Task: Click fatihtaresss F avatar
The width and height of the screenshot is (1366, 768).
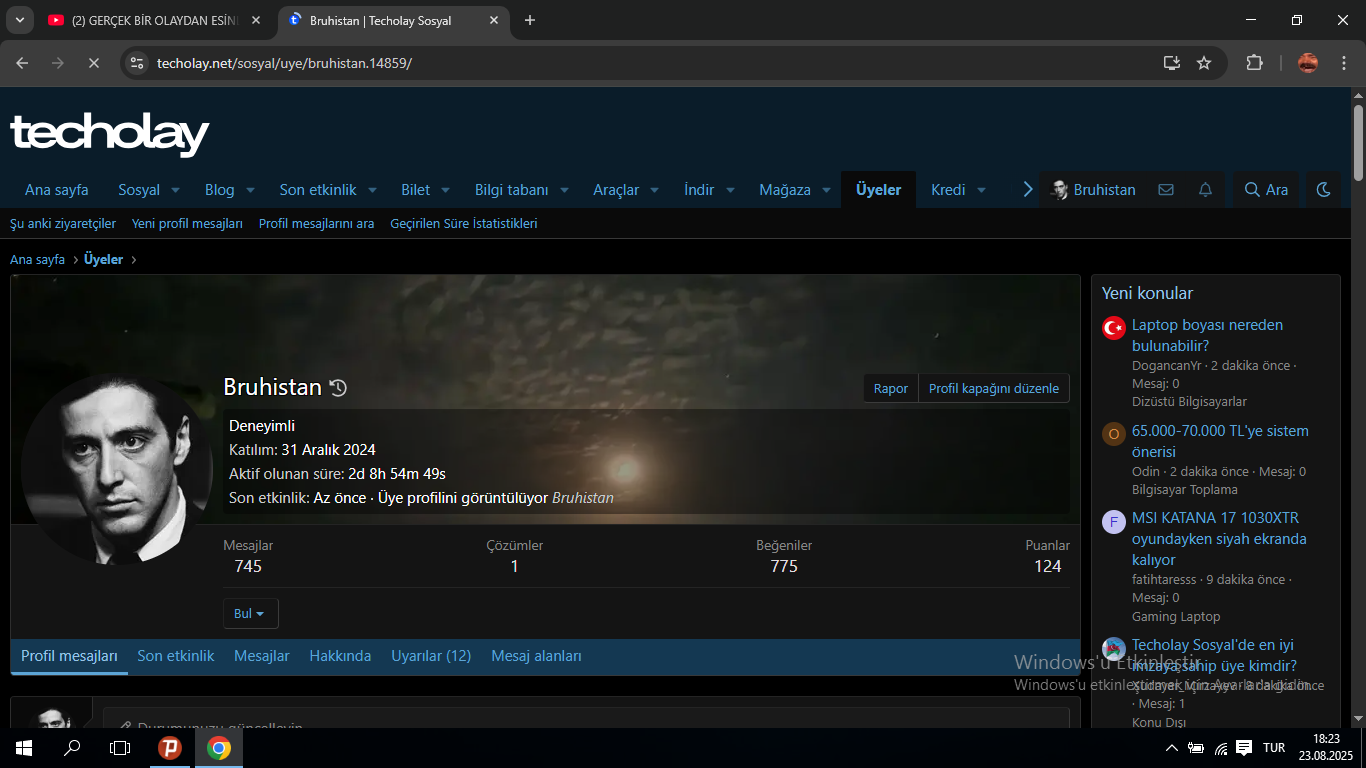Action: [1114, 521]
